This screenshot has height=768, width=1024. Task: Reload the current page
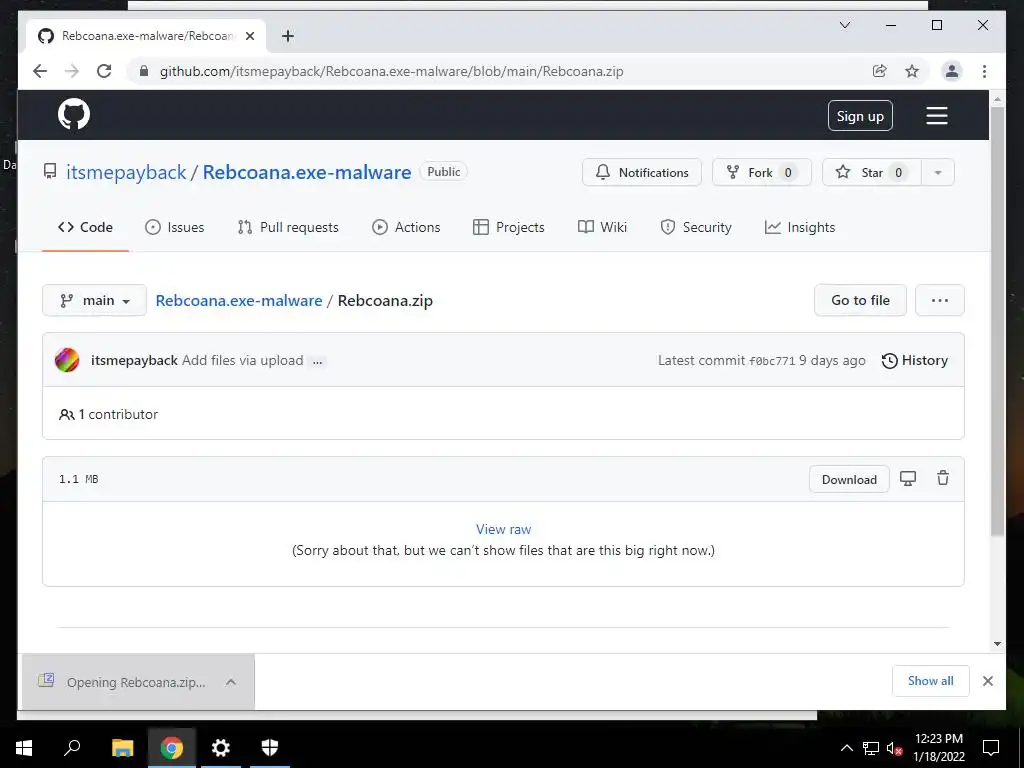104,71
